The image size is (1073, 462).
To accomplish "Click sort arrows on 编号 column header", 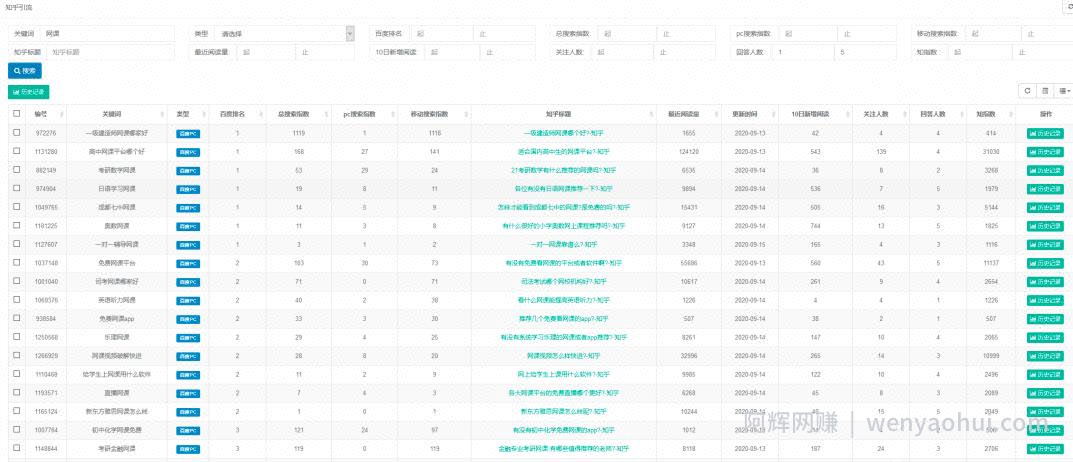I will click(x=64, y=114).
